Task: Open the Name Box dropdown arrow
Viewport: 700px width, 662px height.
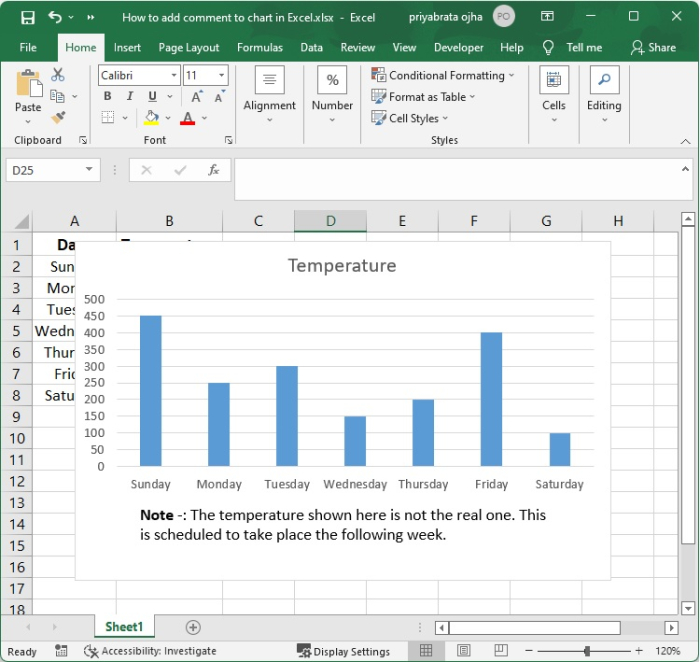Action: [x=89, y=170]
